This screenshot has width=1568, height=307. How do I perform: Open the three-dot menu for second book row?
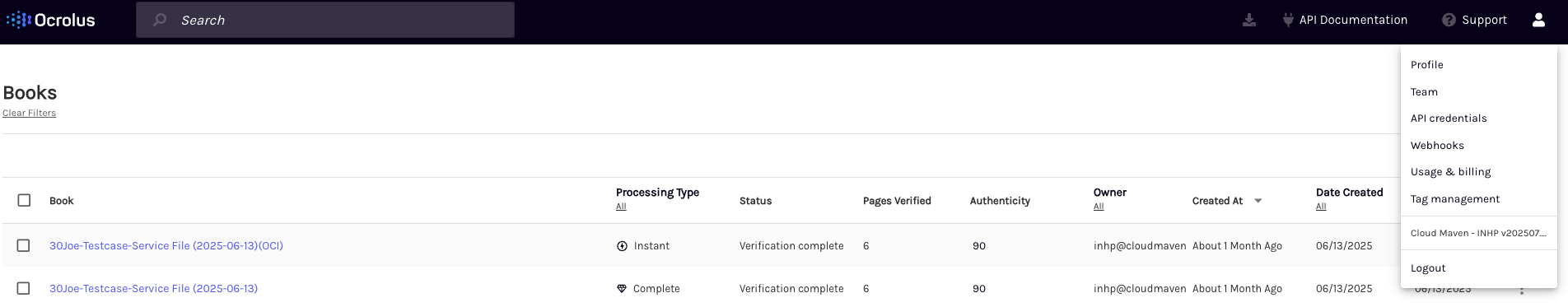[x=1522, y=291]
